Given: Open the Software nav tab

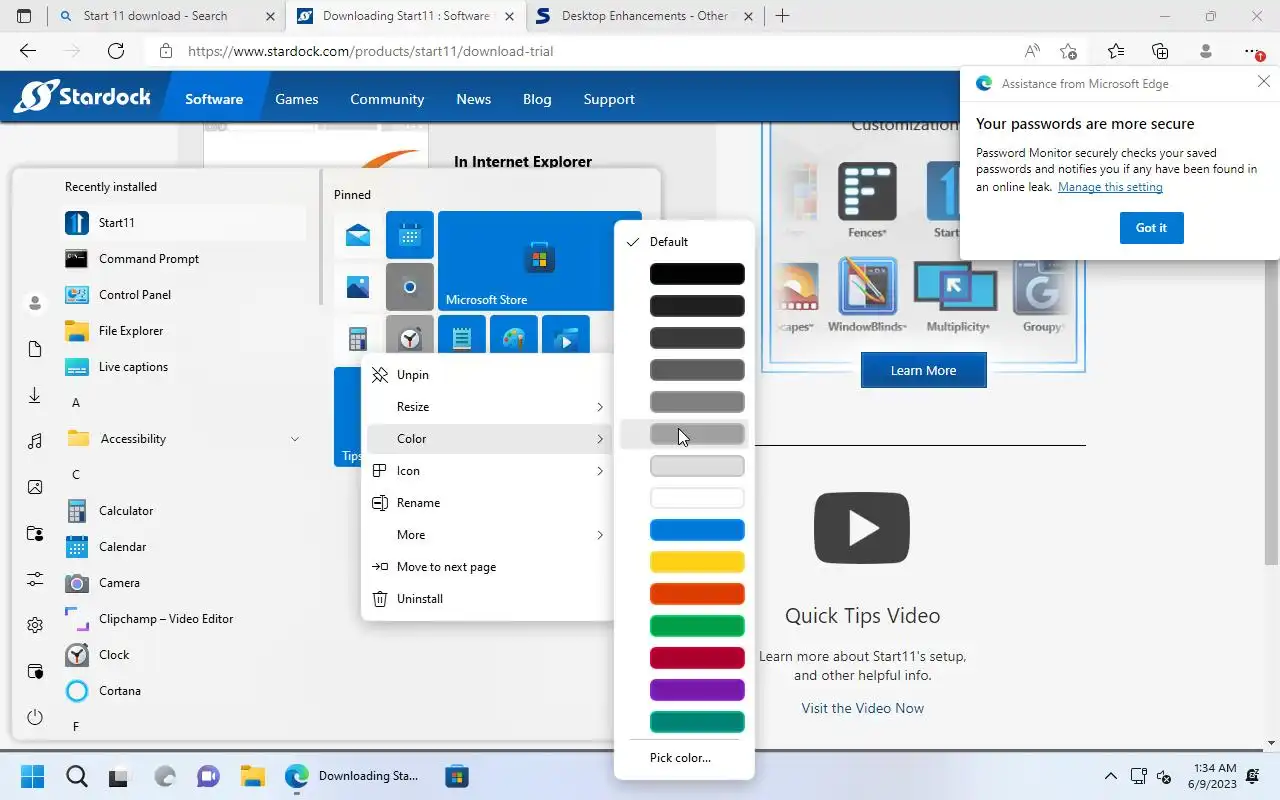Looking at the screenshot, I should coord(214,99).
